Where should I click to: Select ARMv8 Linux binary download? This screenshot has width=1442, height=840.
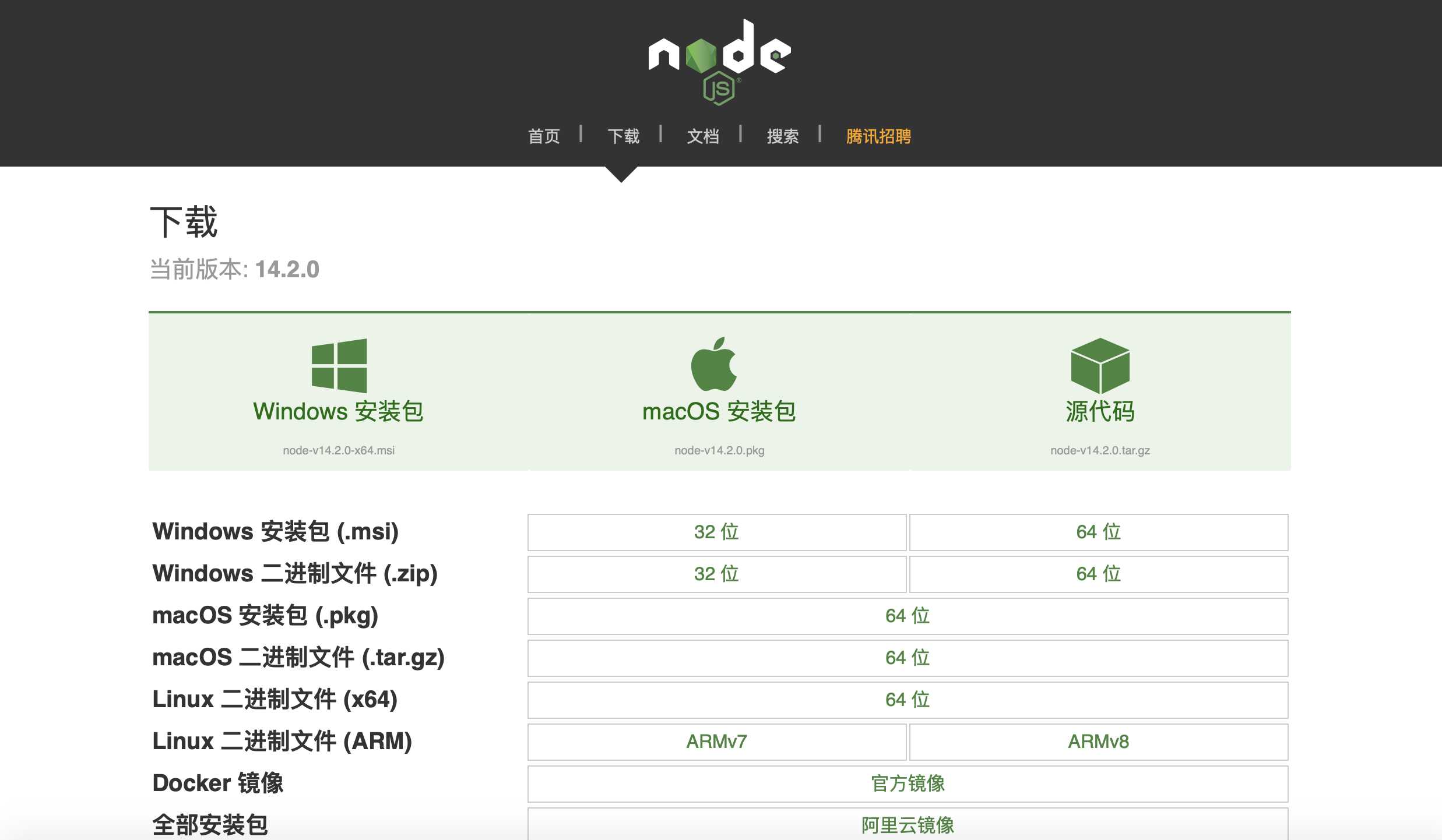pos(1099,742)
